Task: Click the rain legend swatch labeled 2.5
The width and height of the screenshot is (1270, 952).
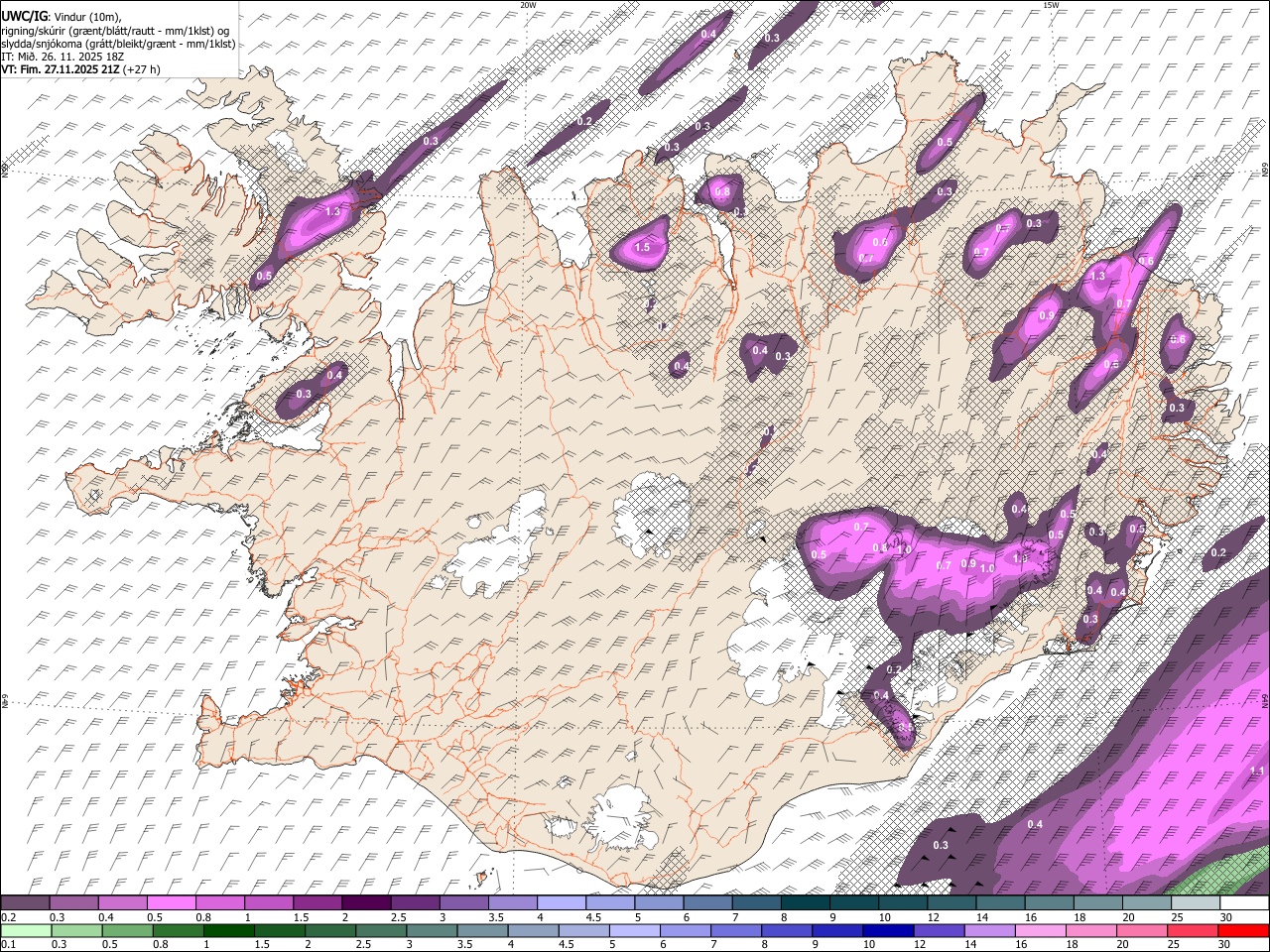Action: [x=381, y=930]
